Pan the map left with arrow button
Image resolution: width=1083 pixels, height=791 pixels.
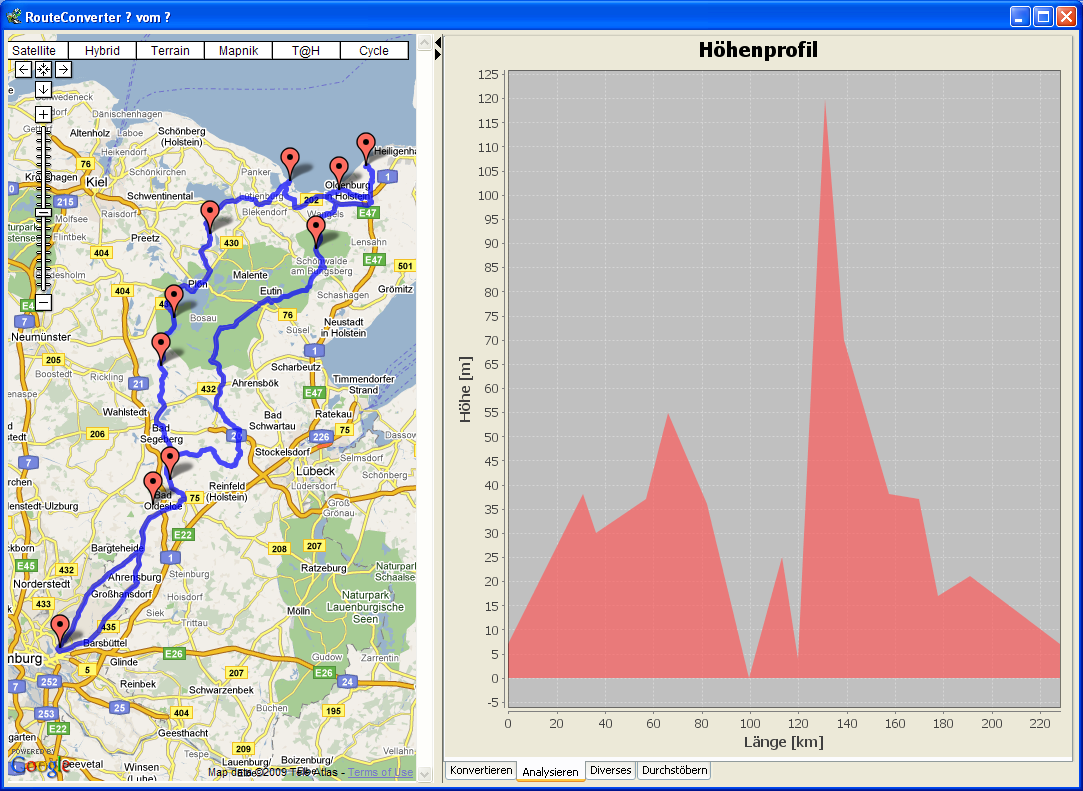(23, 69)
